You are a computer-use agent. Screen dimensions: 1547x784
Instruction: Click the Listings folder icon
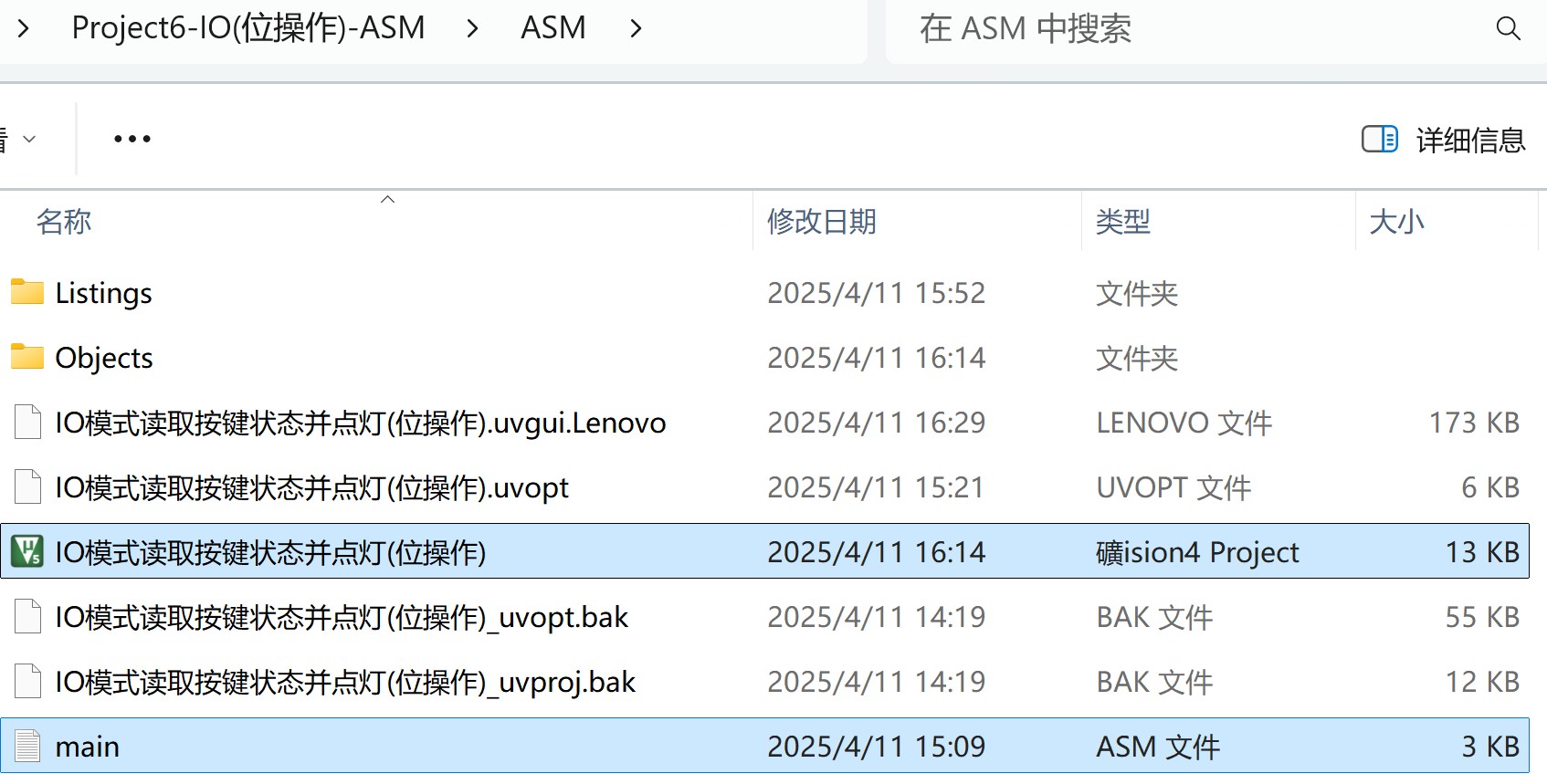[x=27, y=292]
